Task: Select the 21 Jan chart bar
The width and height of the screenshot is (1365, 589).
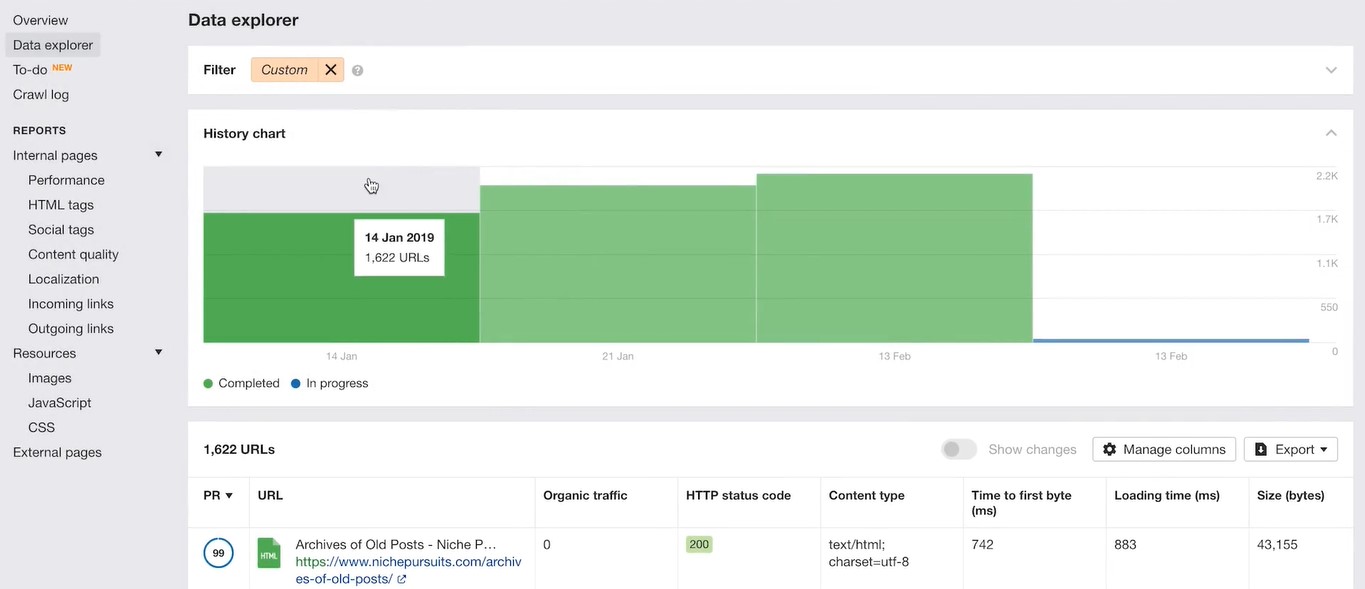Action: pos(617,264)
